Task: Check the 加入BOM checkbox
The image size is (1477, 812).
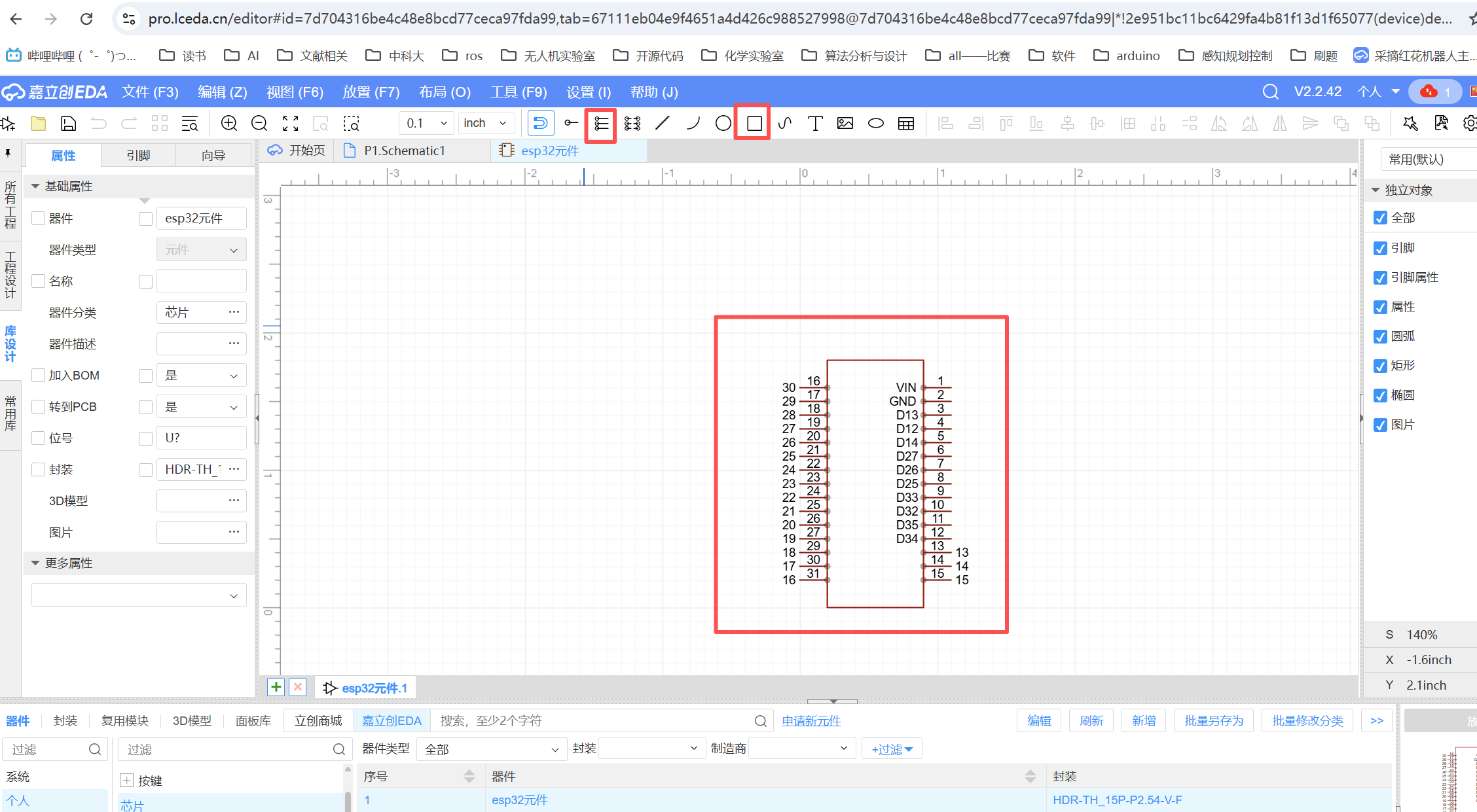Action: (x=39, y=375)
